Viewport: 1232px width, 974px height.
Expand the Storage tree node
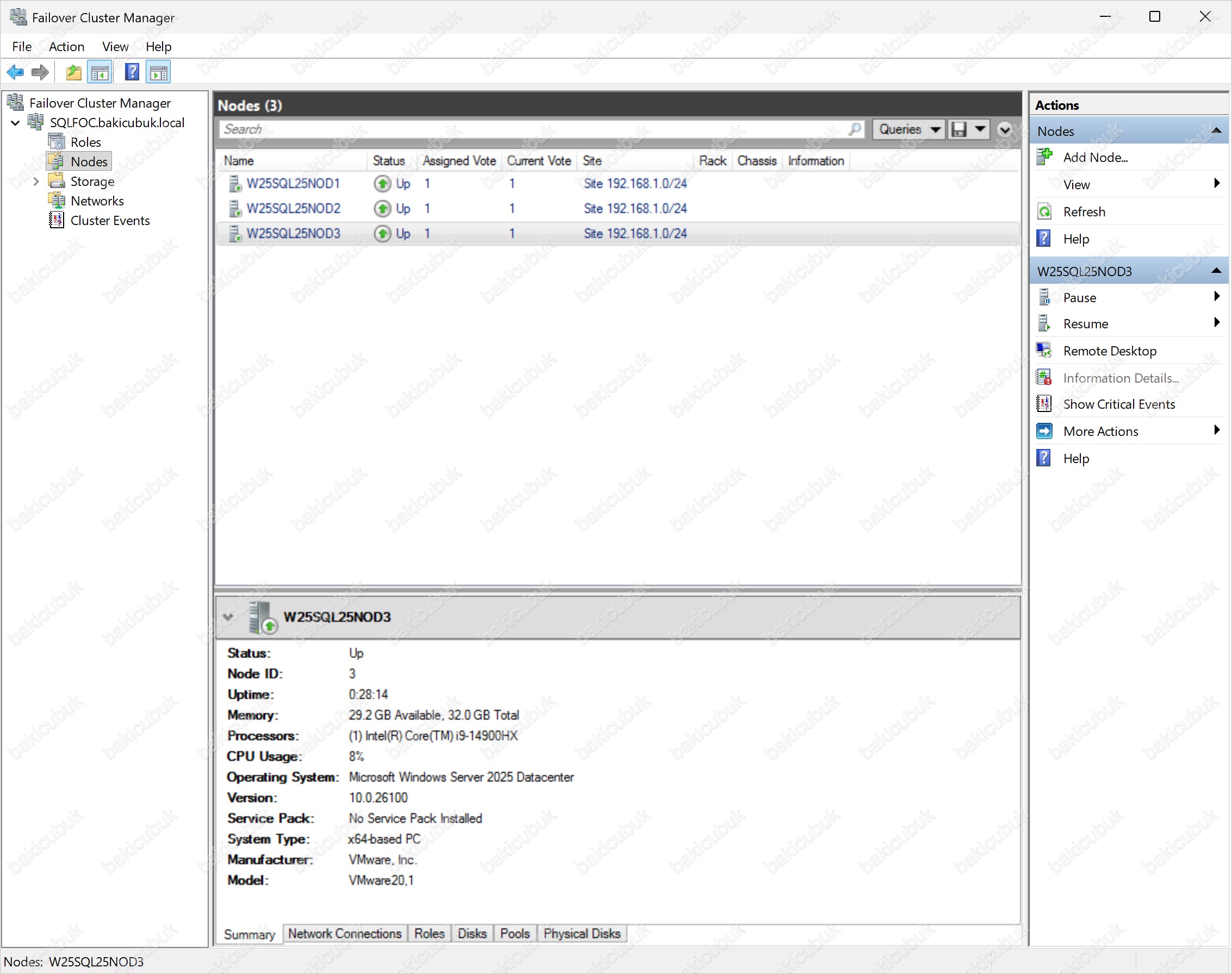[36, 182]
